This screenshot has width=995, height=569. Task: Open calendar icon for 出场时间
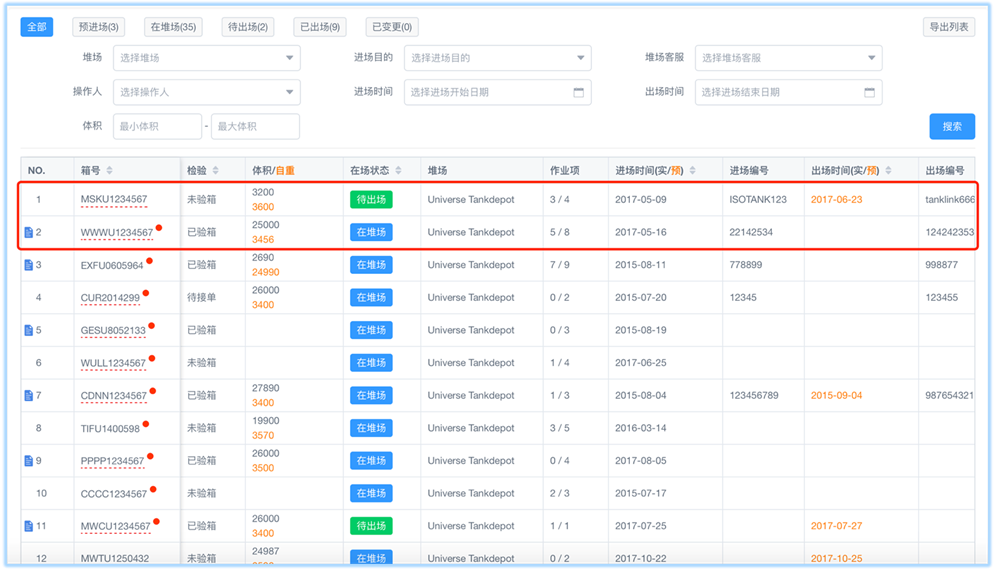pos(869,92)
